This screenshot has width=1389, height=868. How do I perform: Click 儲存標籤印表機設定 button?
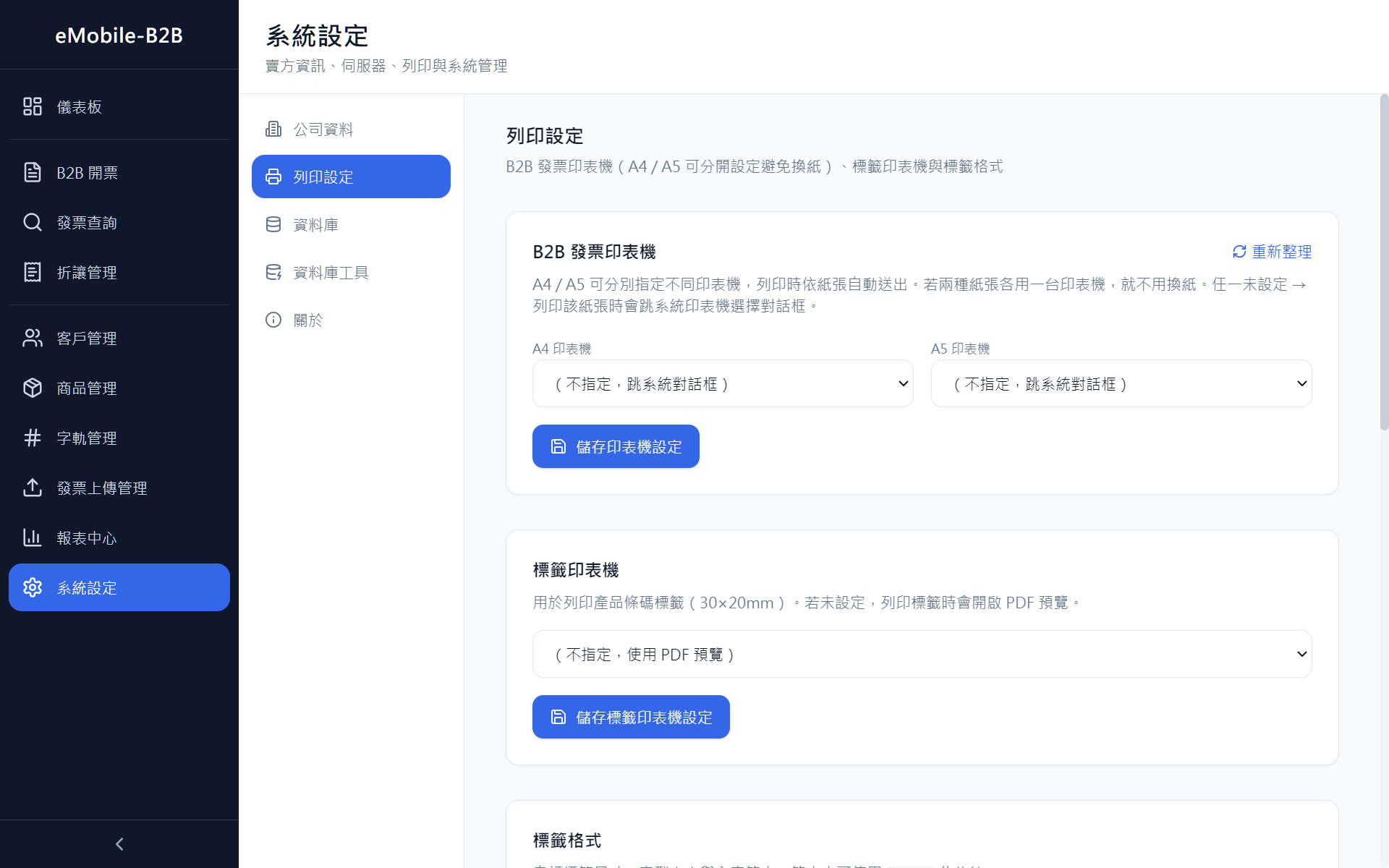tap(631, 717)
